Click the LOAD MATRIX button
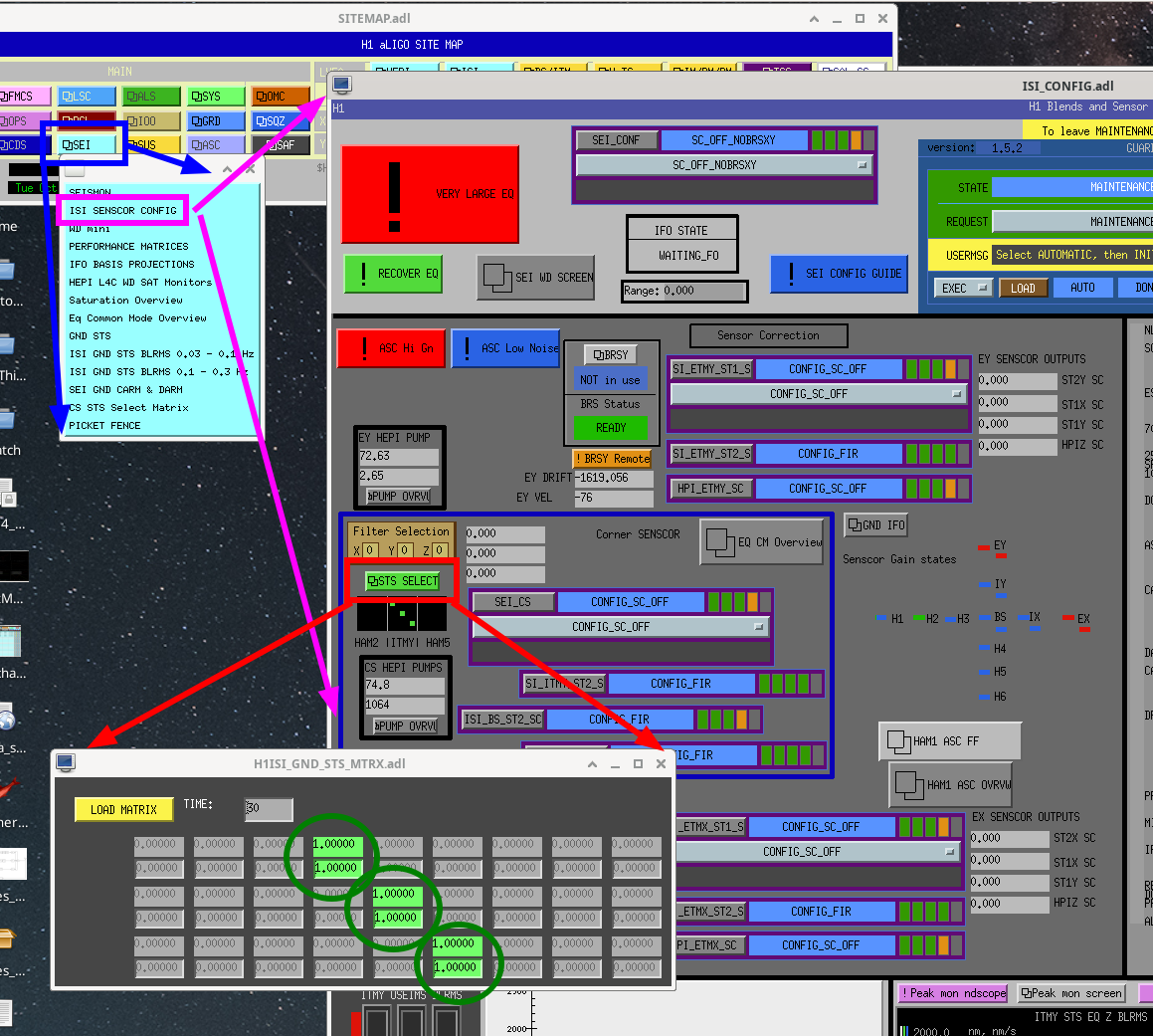Image resolution: width=1153 pixels, height=1036 pixels. pyautogui.click(x=123, y=809)
